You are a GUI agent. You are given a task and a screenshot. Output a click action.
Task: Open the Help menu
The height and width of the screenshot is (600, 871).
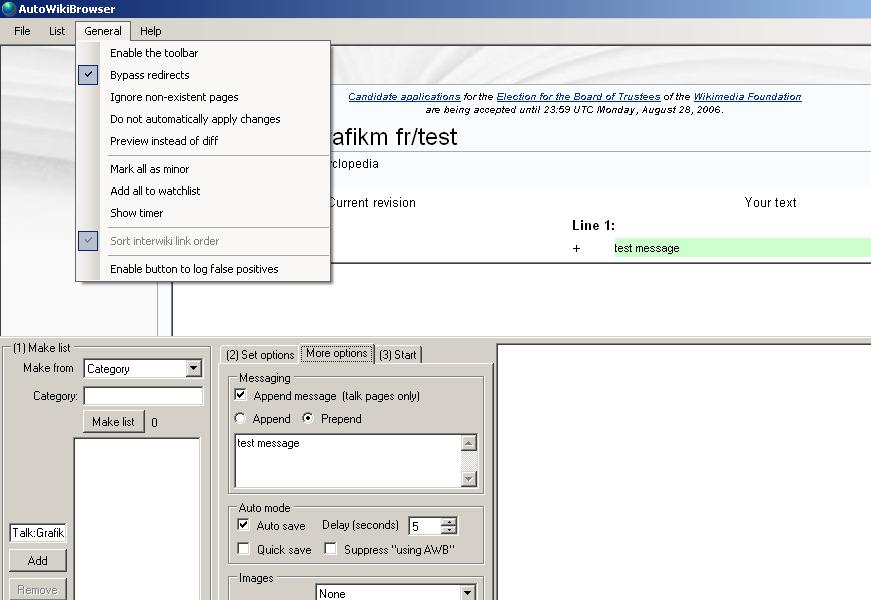coord(150,31)
